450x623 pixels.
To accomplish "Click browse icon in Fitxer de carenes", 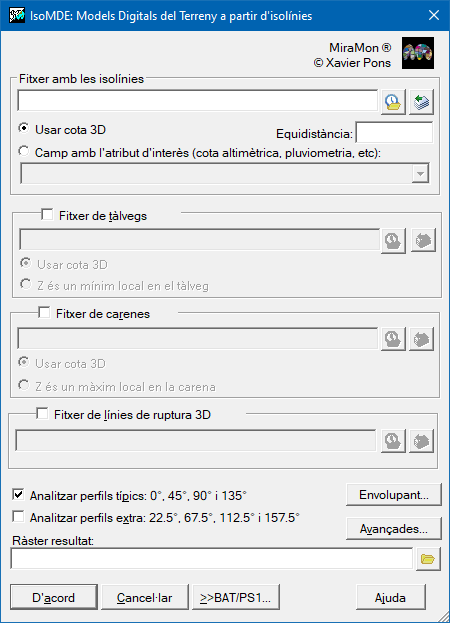I will point(421,339).
